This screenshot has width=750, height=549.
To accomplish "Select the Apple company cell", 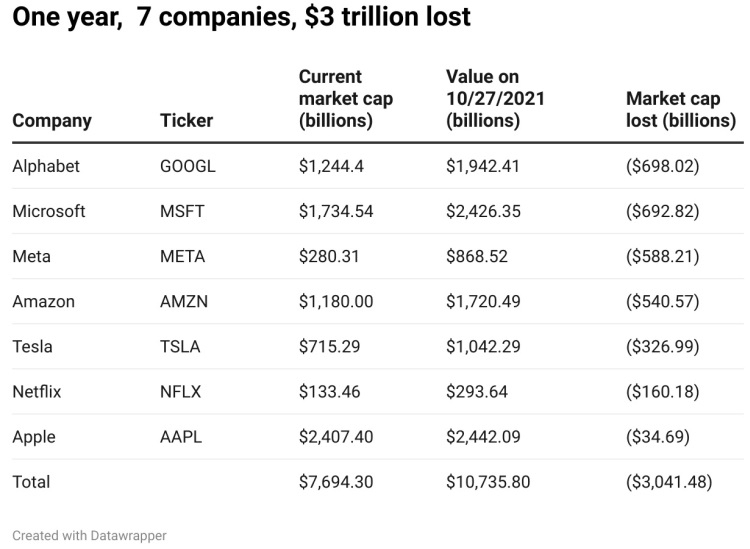I will coord(34,437).
